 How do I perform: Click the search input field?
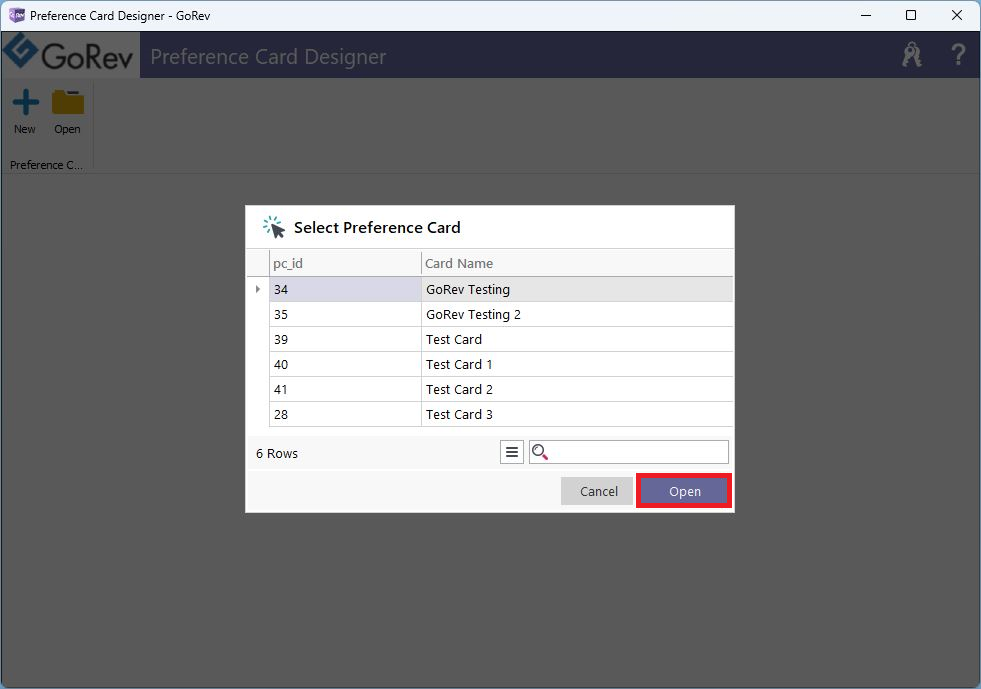[x=629, y=452]
